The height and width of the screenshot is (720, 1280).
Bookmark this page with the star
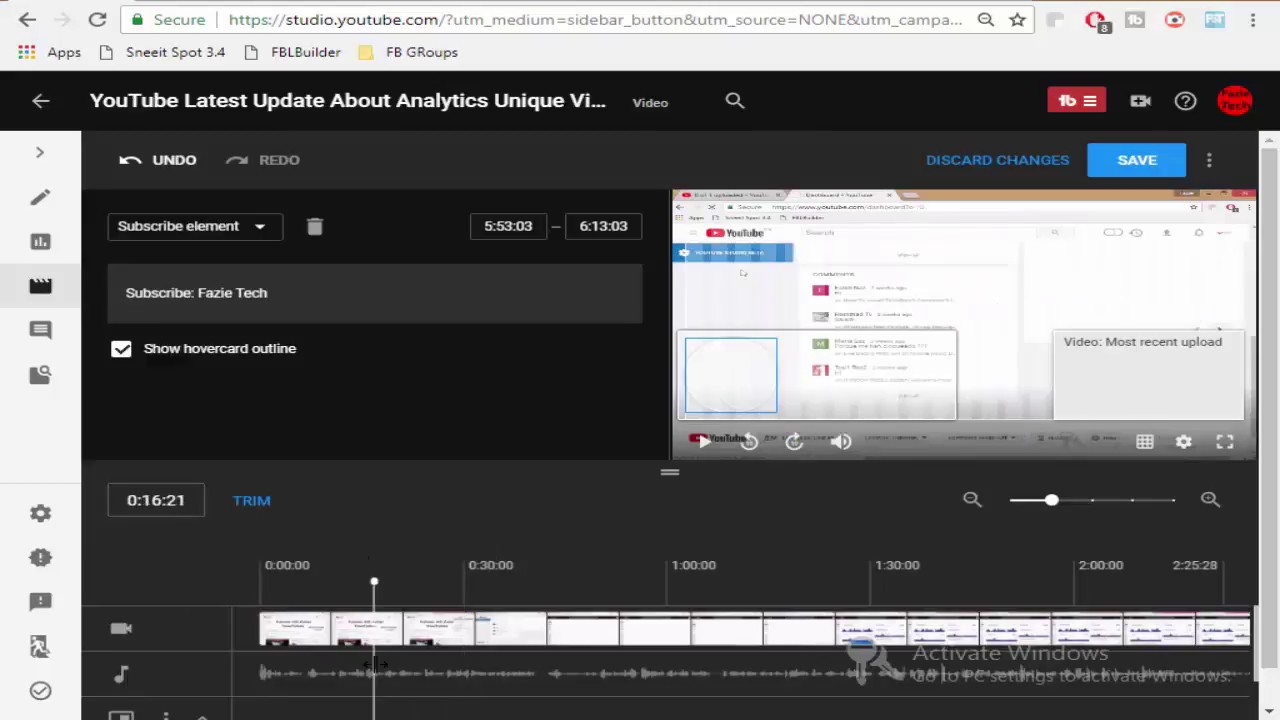pyautogui.click(x=1017, y=19)
